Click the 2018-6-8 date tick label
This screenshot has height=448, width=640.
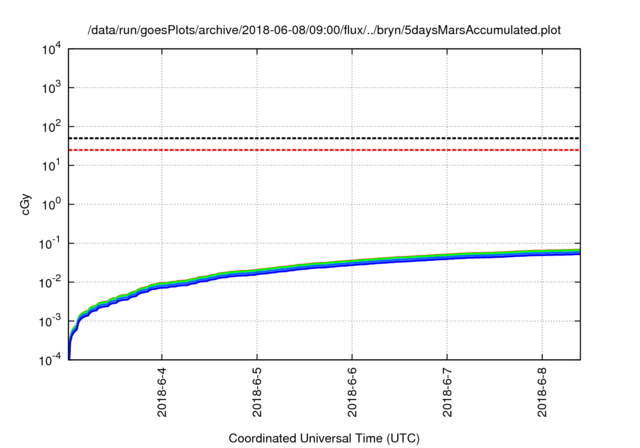click(x=542, y=392)
